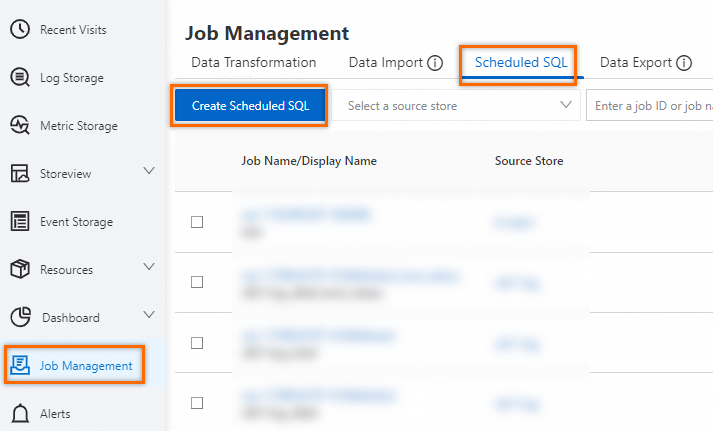Open Alerts from the sidebar
The image size is (713, 431).
(x=55, y=414)
